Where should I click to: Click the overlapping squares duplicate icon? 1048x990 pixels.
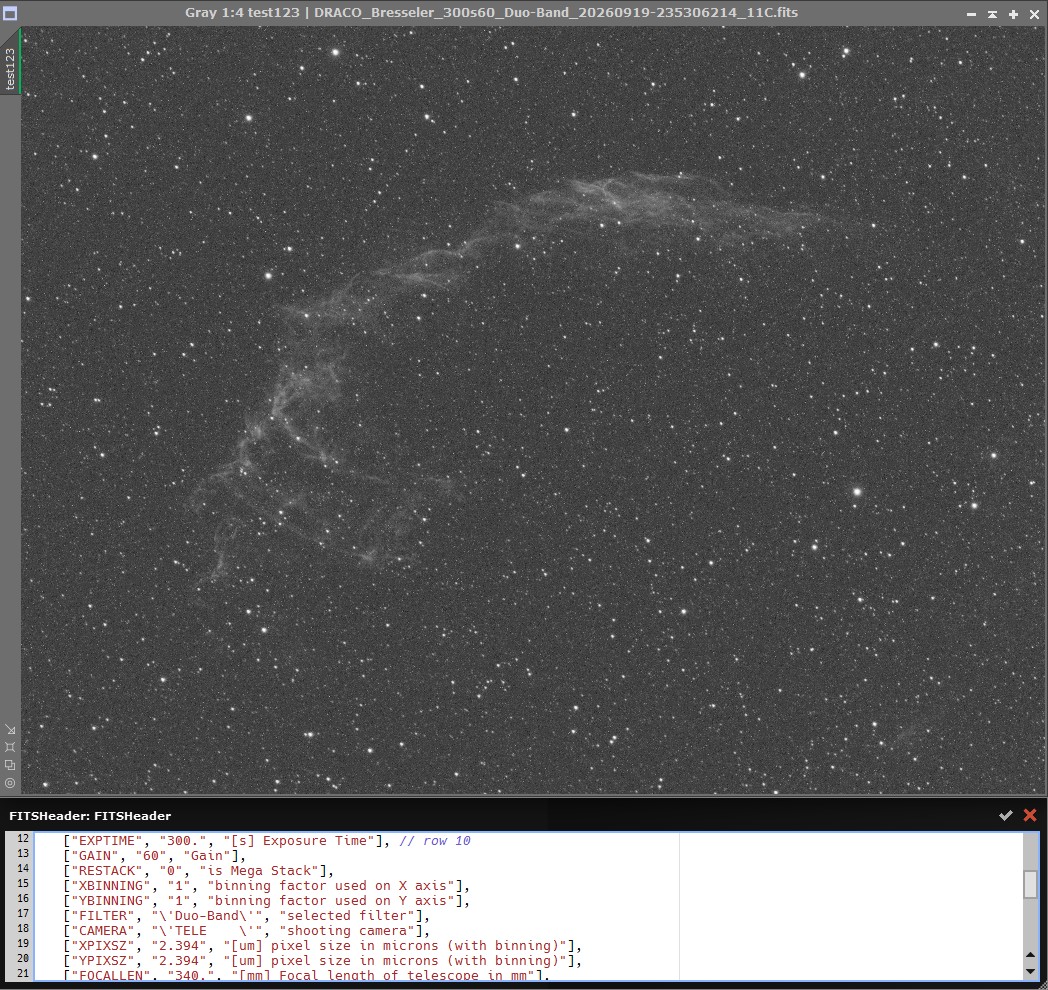coord(10,765)
